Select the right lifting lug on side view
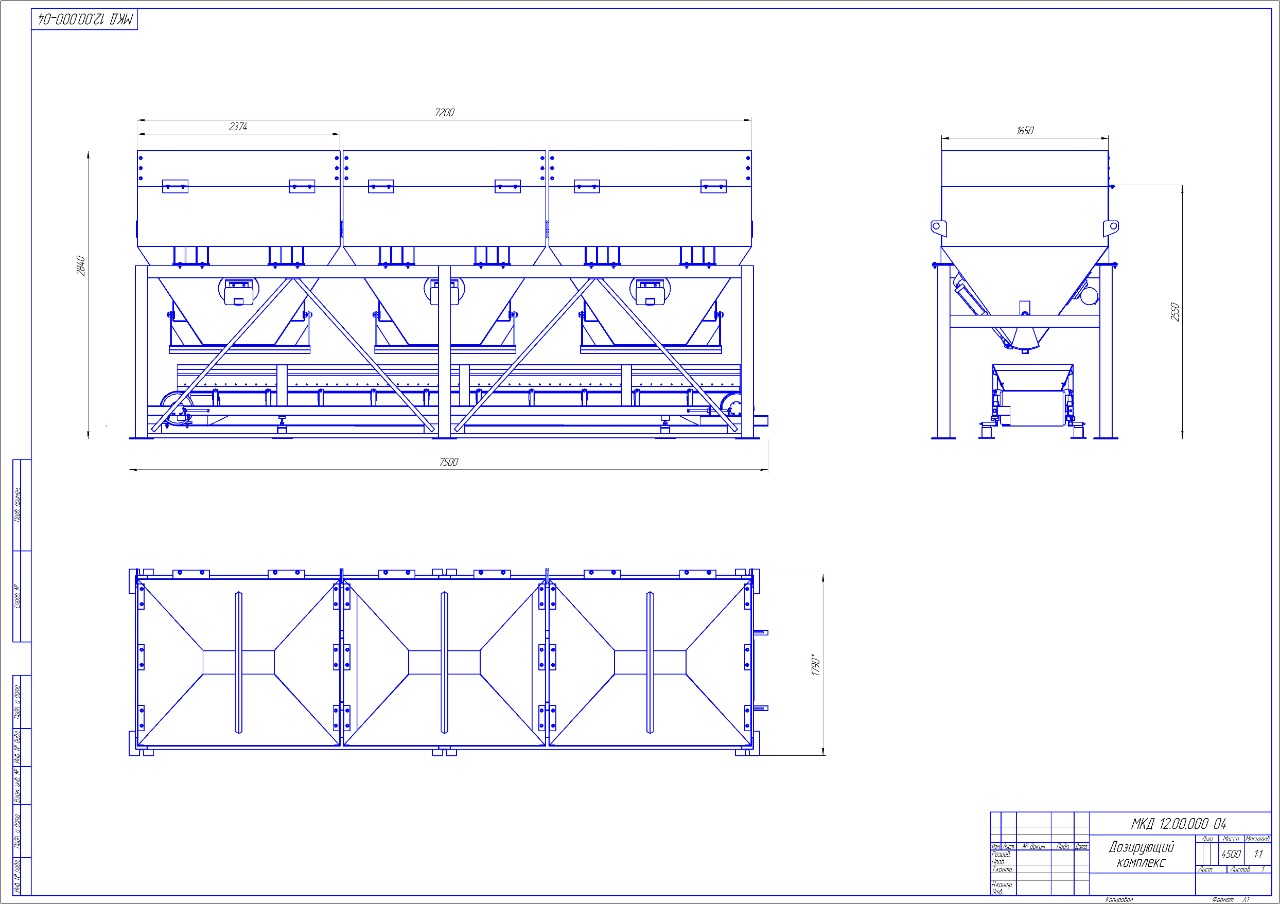1280x904 pixels. coord(1111,227)
